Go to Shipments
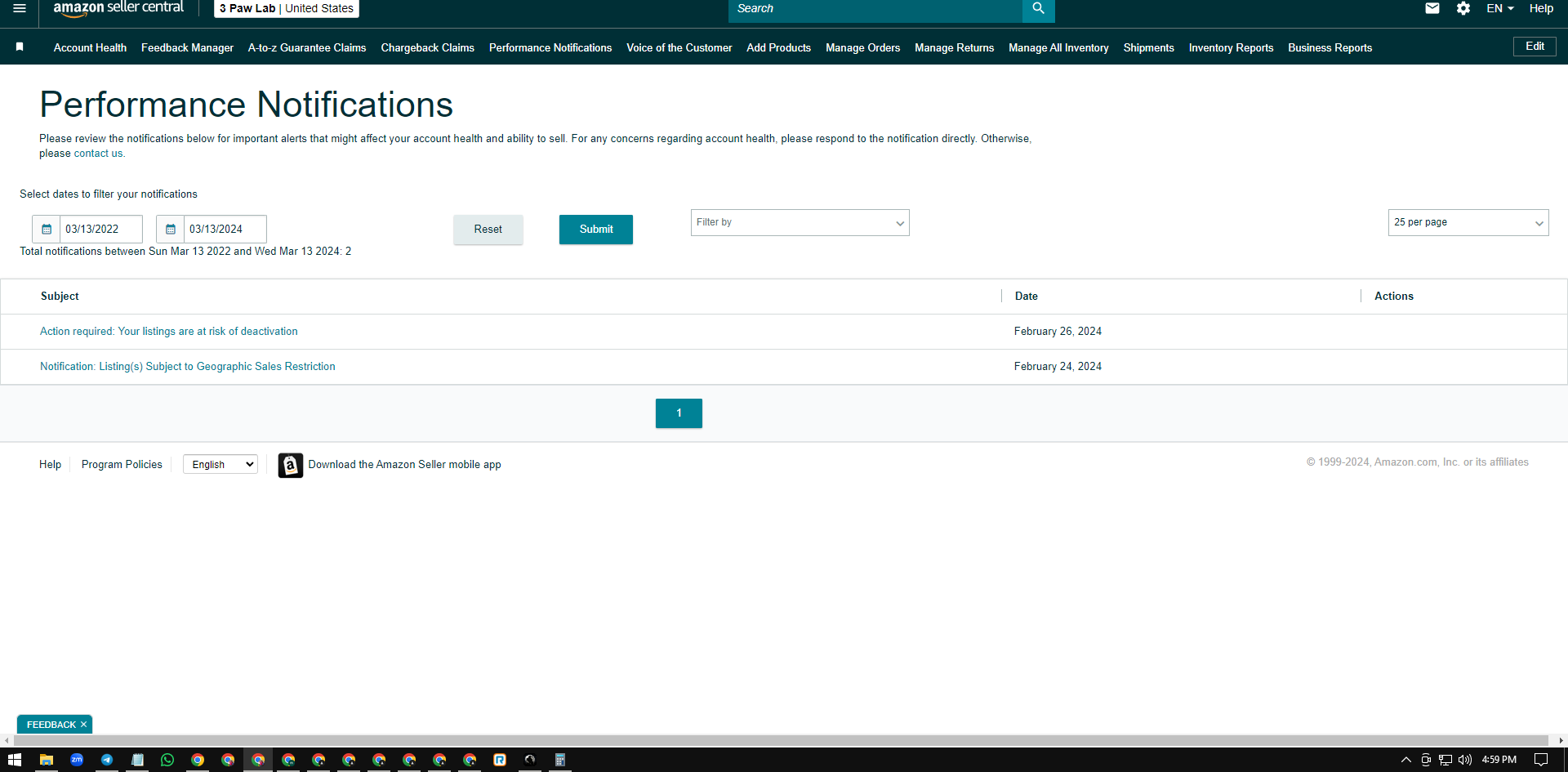 click(x=1148, y=48)
